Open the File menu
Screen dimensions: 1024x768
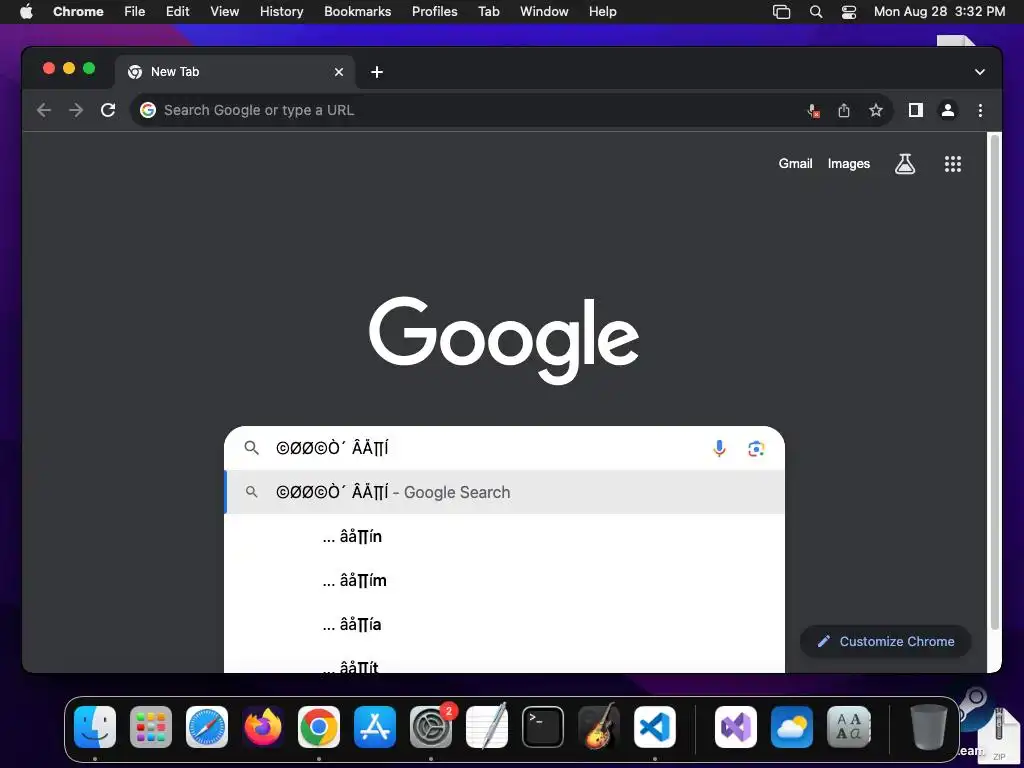coord(135,12)
